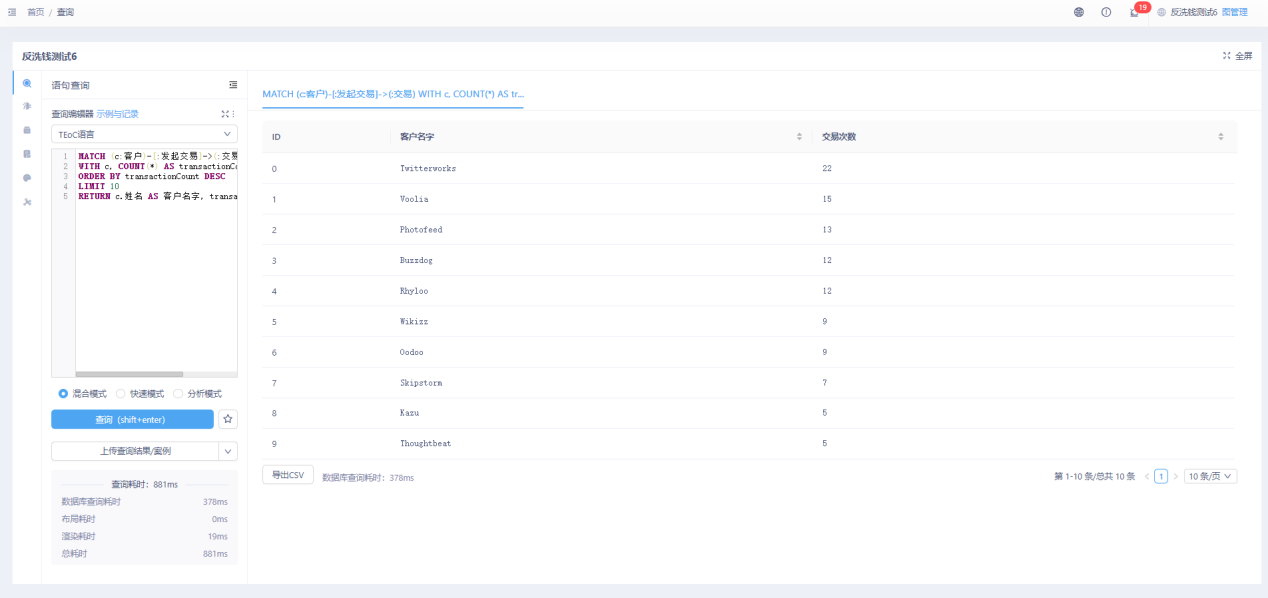1268x598 pixels.
Task: Expand the upload button dropdown arrow
Action: click(228, 451)
